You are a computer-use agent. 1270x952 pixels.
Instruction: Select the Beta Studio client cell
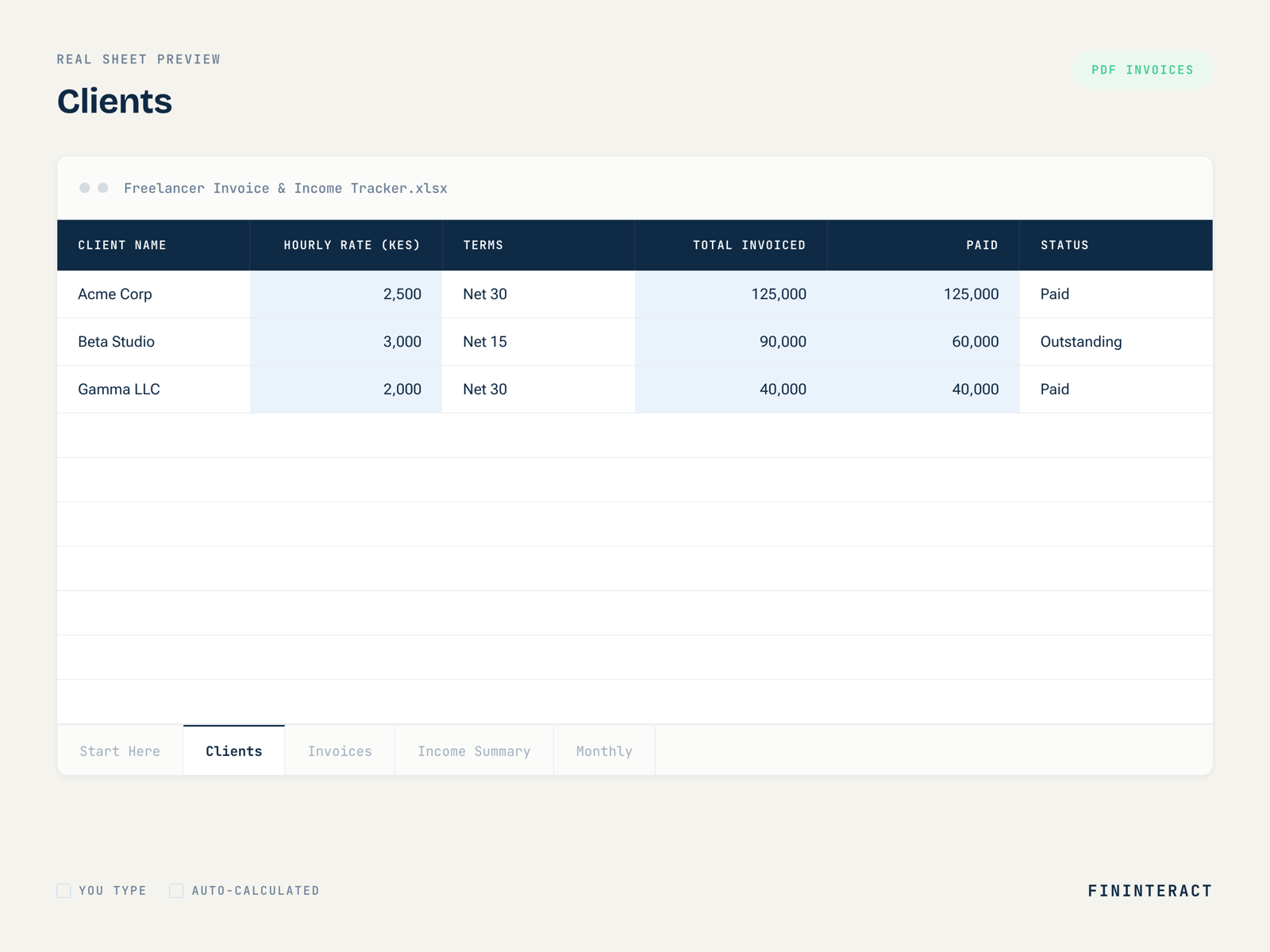[153, 342]
